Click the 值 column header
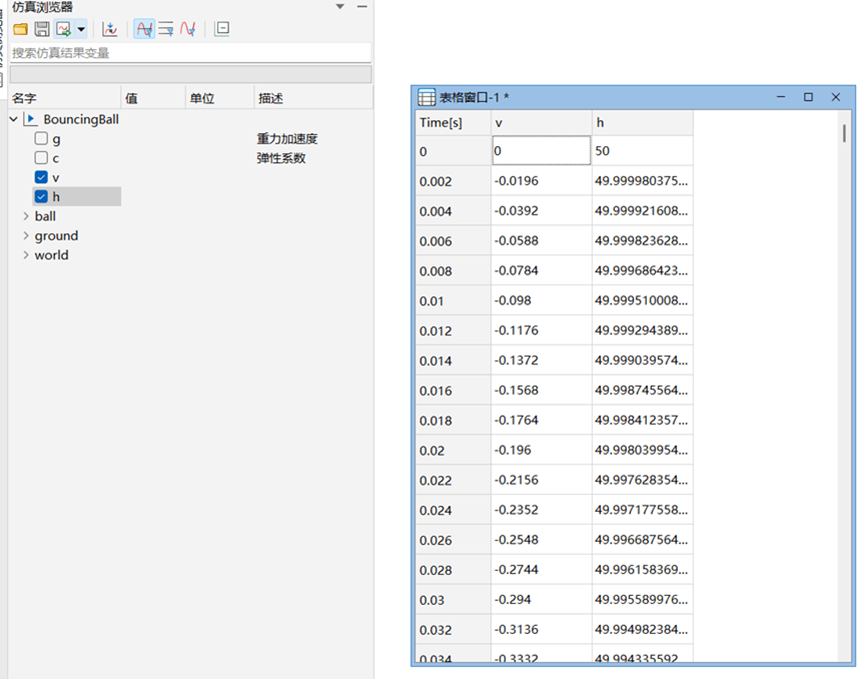 (x=153, y=98)
